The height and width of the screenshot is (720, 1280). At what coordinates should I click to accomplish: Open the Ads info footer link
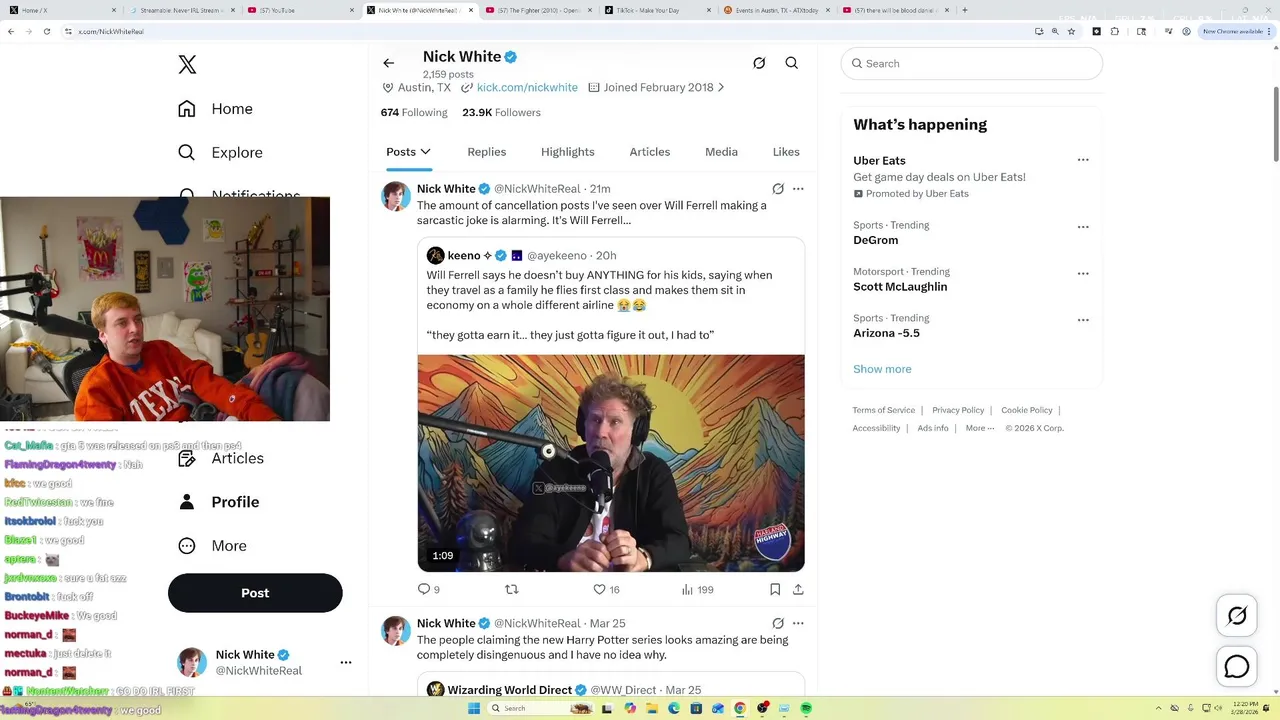tap(933, 428)
